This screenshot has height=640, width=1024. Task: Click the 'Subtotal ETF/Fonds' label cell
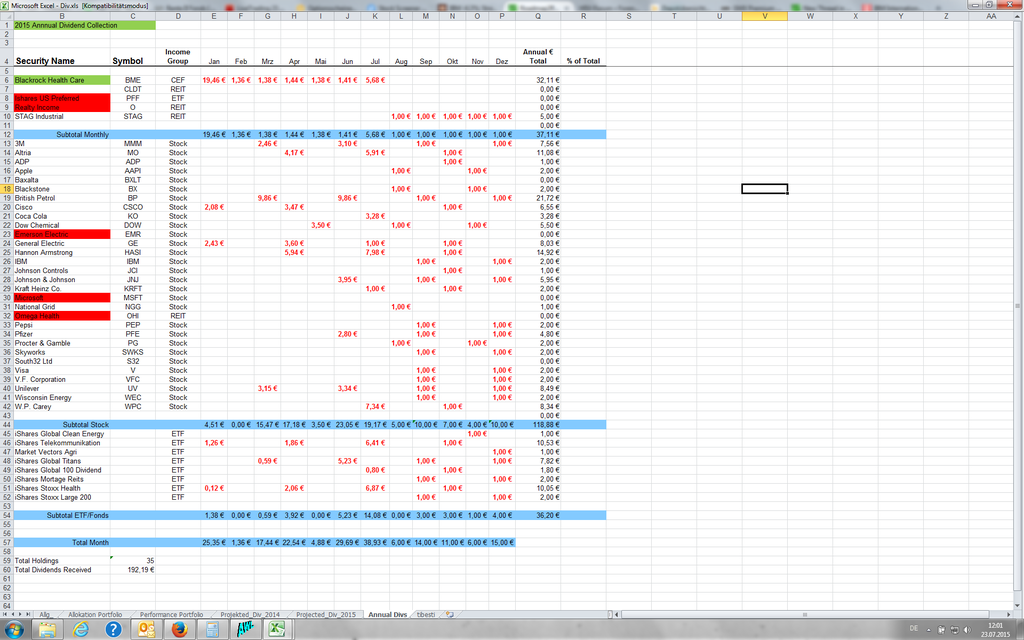(62, 515)
